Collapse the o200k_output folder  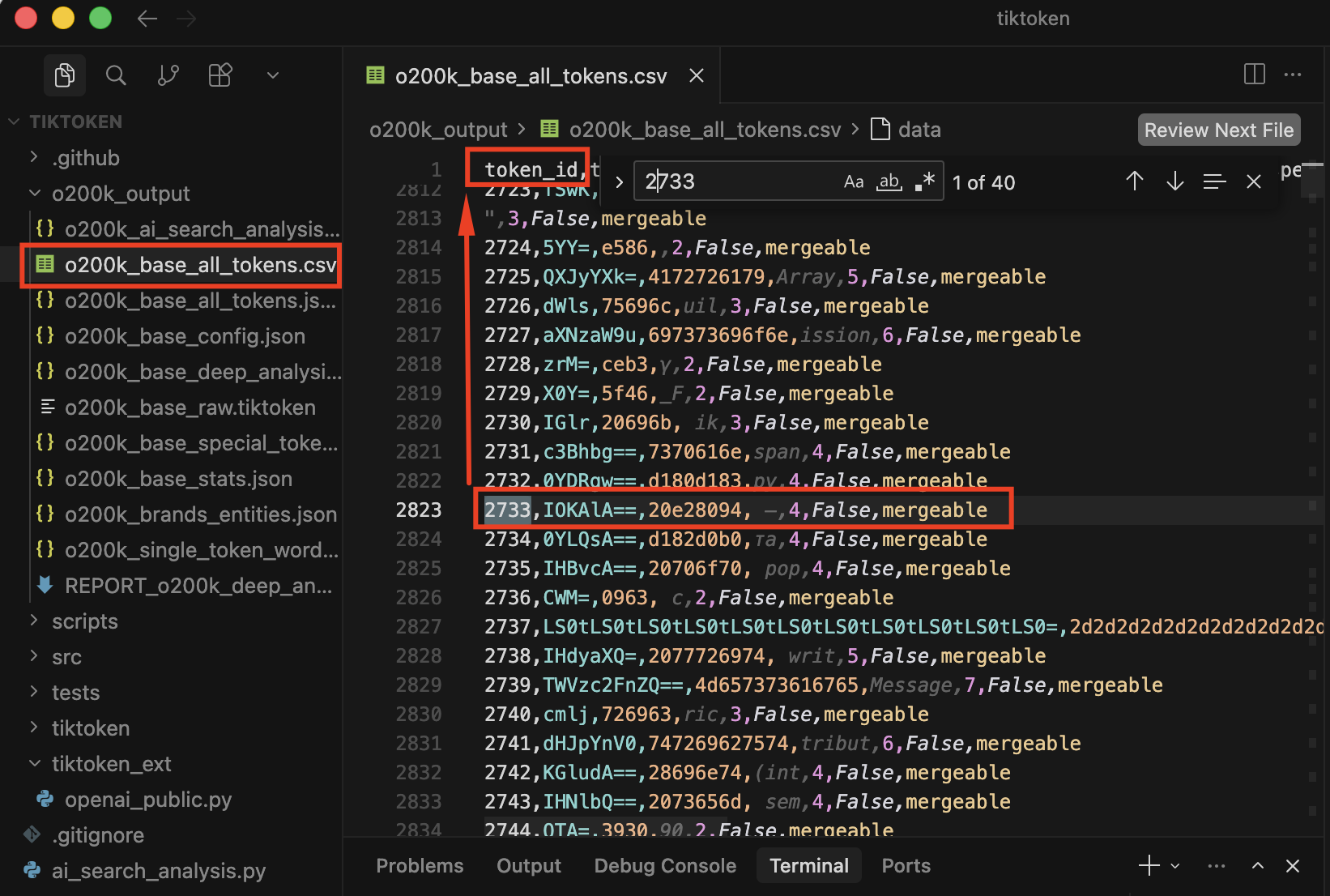(35, 194)
